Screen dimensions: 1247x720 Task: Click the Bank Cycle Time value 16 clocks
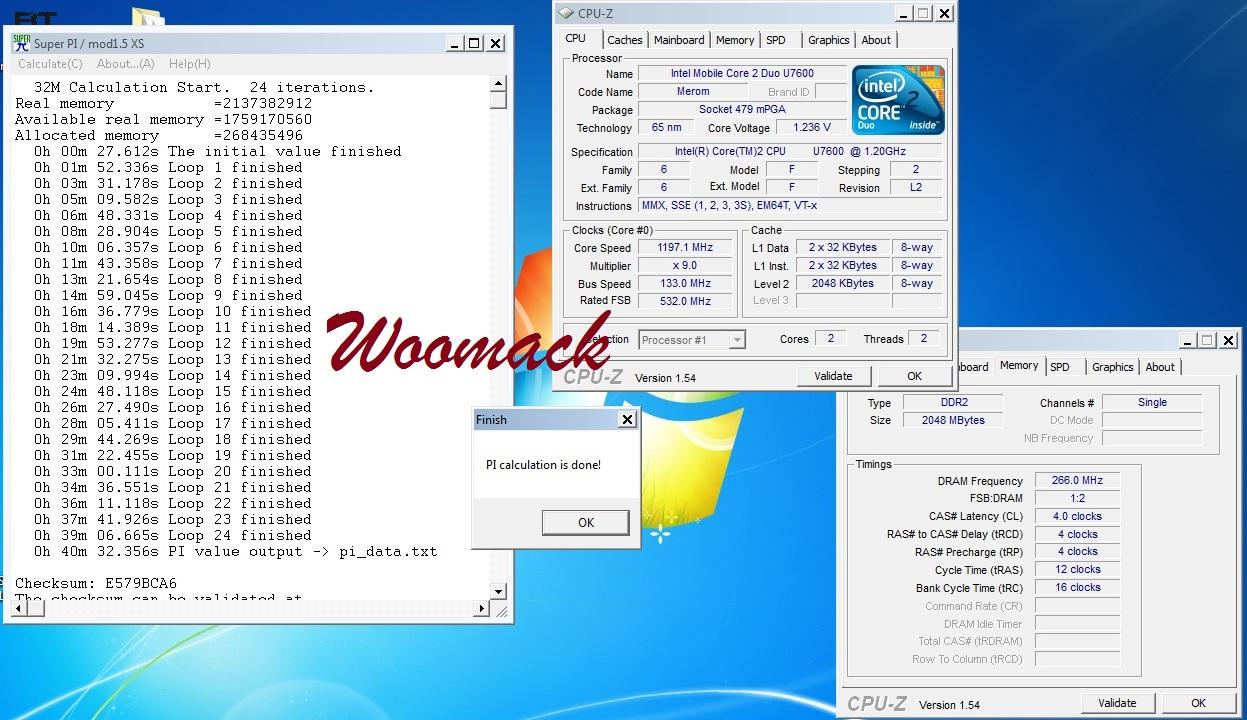click(1077, 588)
